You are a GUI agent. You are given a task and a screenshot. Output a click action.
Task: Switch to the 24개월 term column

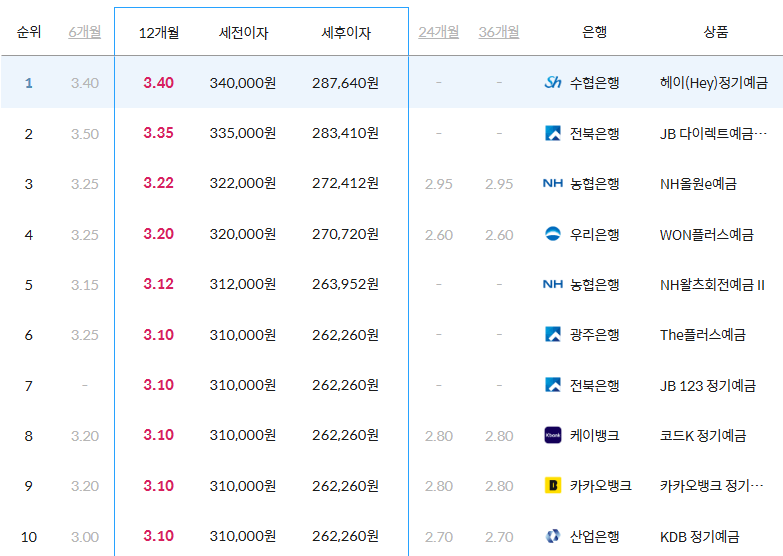(x=438, y=32)
